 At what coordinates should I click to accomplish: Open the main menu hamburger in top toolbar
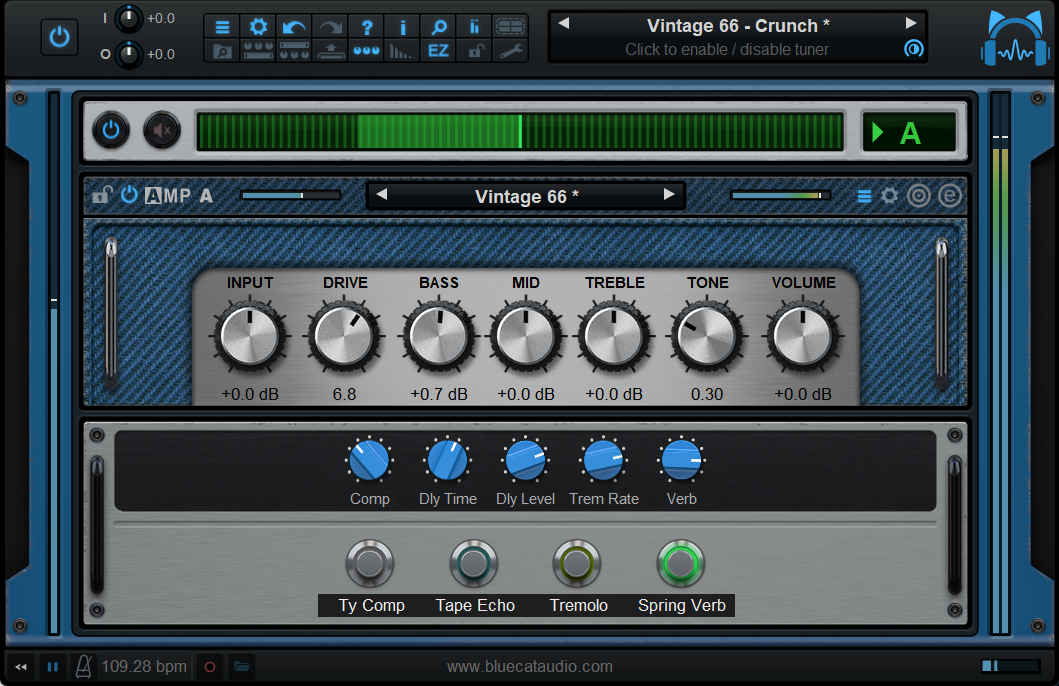point(222,27)
